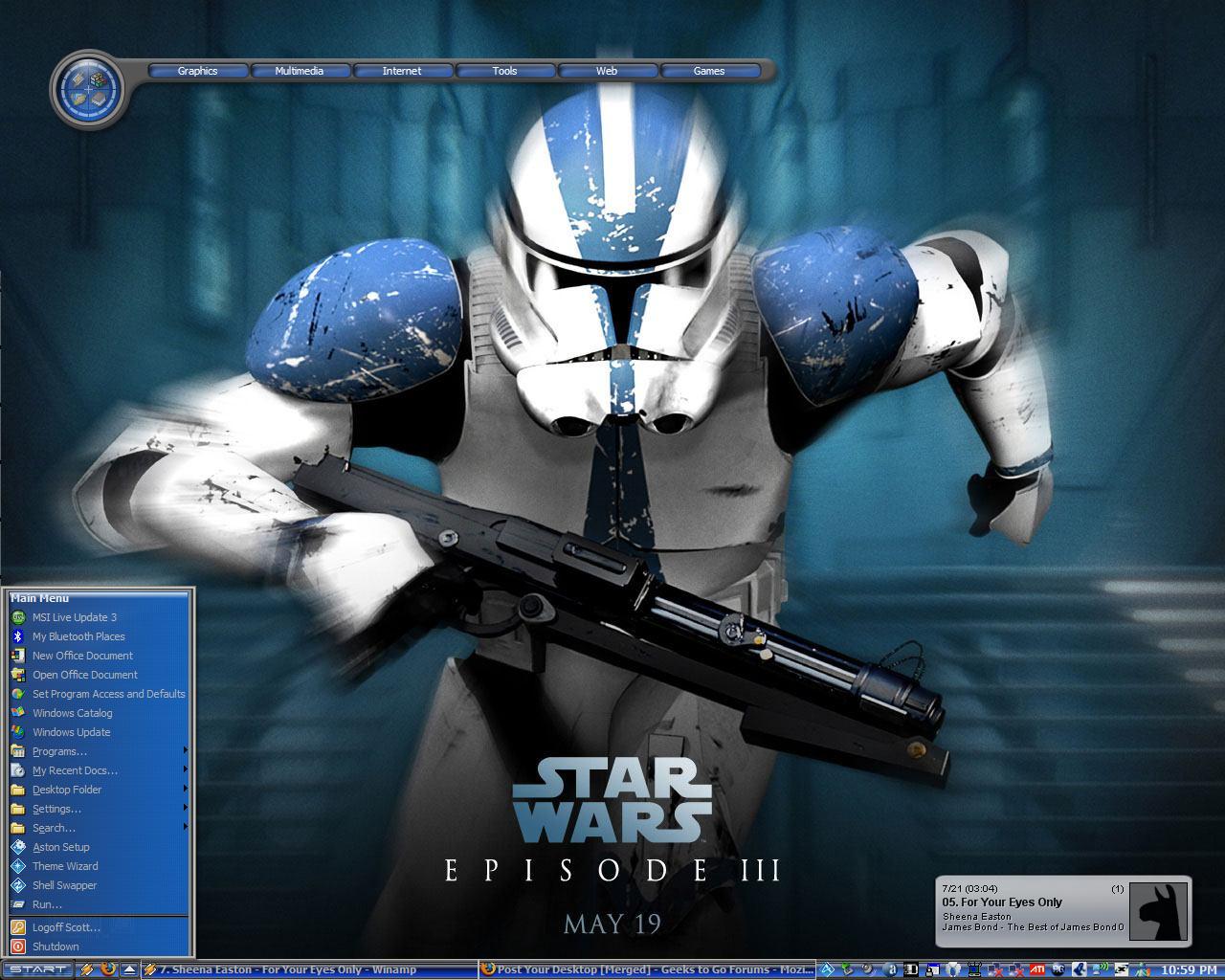This screenshot has height=980, width=1225.
Task: Click the Set Program Access and Defaults icon
Action: click(x=18, y=694)
